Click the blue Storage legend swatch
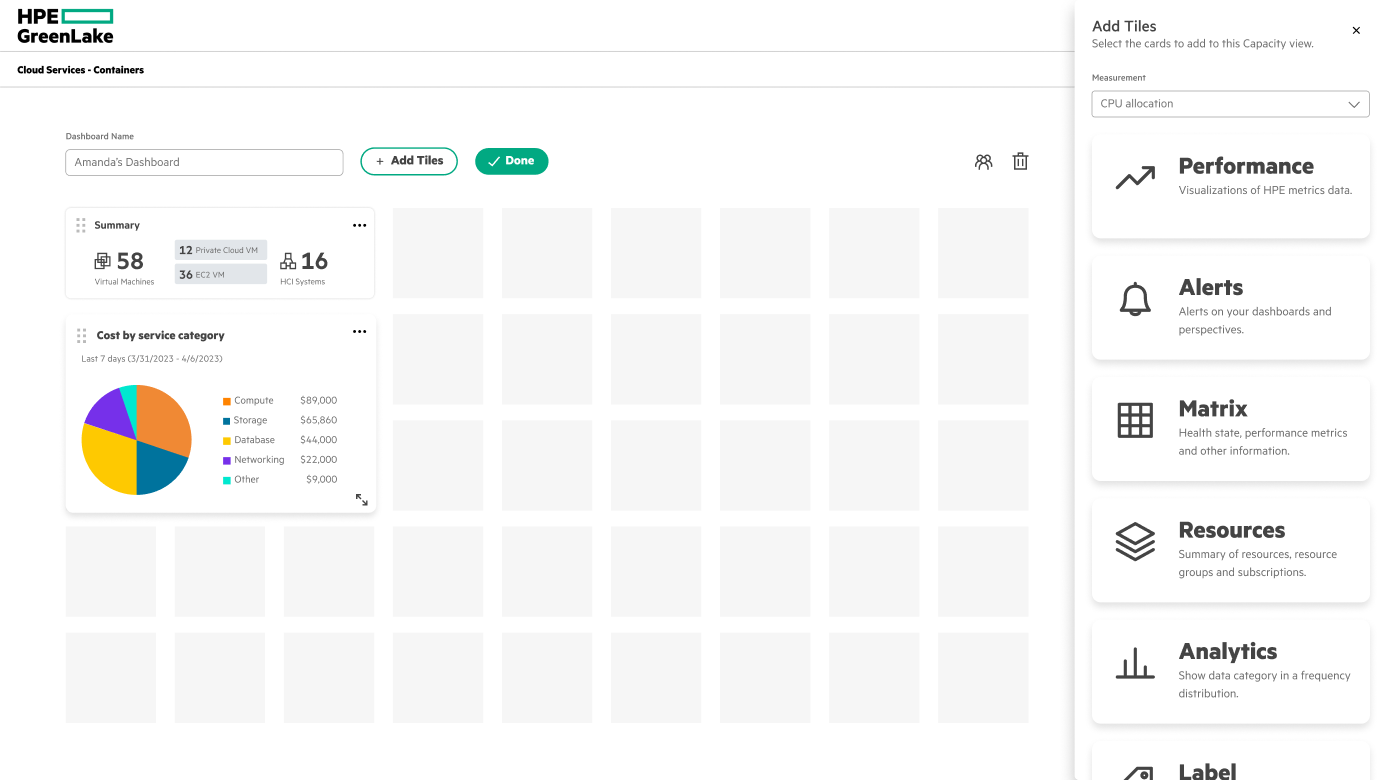The height and width of the screenshot is (780, 1387). (x=227, y=421)
